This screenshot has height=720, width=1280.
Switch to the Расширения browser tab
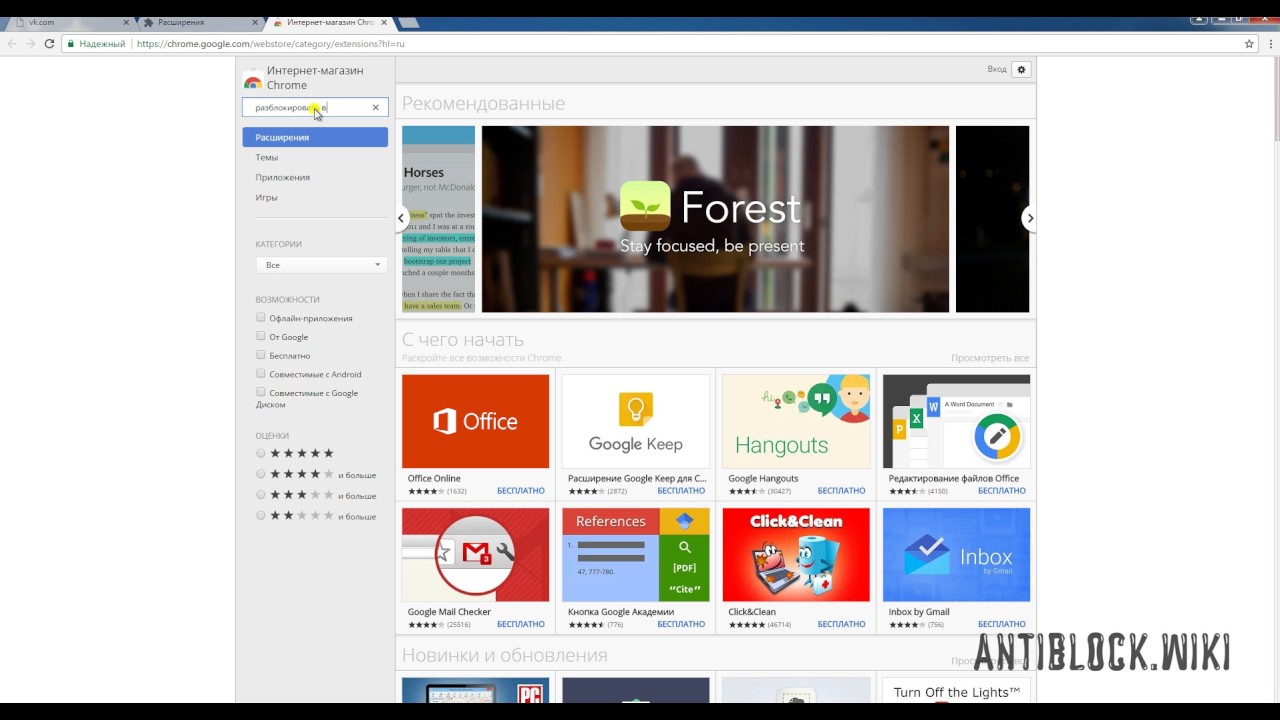pyautogui.click(x=198, y=22)
